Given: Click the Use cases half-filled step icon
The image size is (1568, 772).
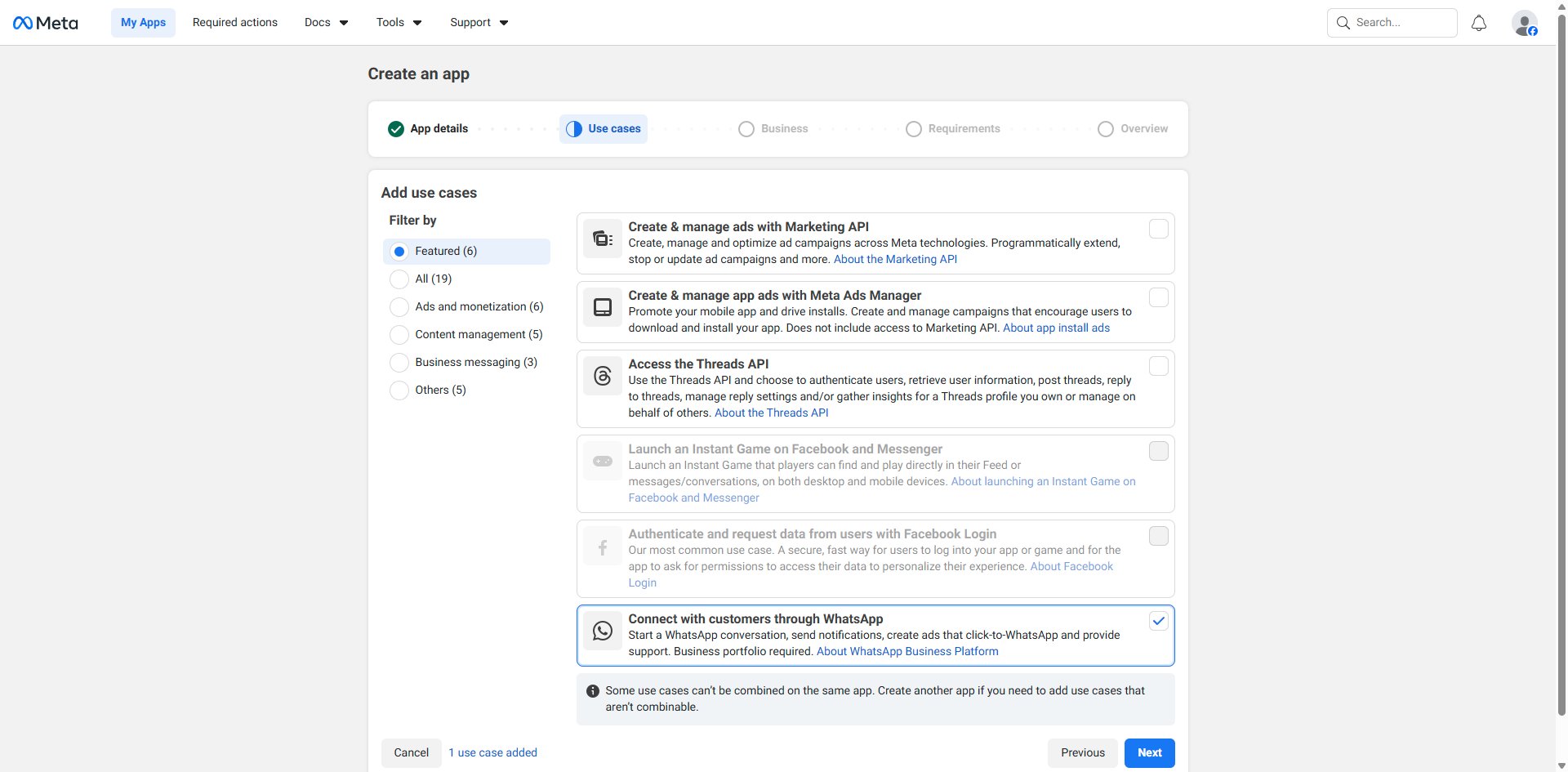Looking at the screenshot, I should [574, 129].
